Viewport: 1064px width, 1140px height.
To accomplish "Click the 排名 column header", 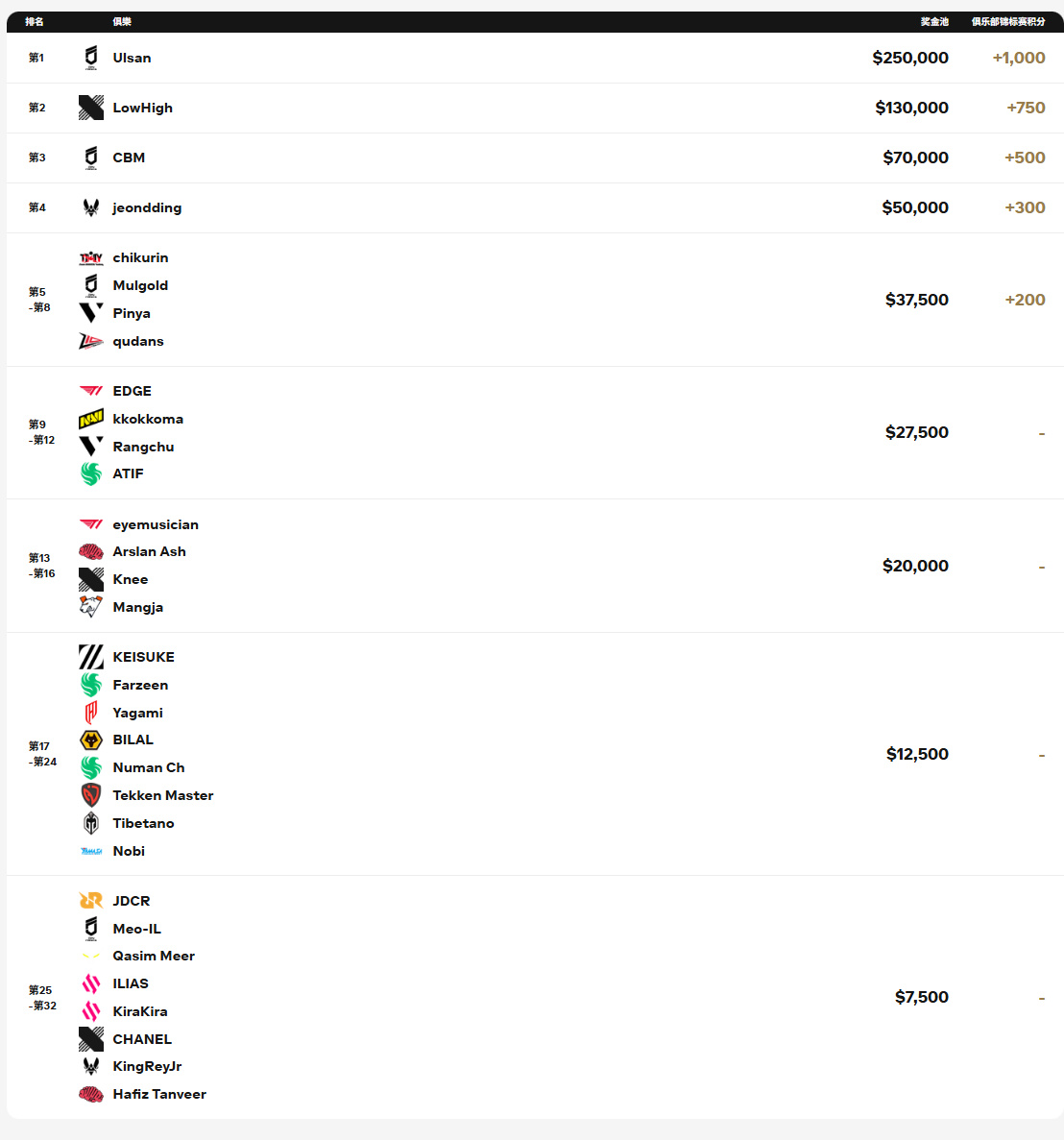I will [x=35, y=21].
